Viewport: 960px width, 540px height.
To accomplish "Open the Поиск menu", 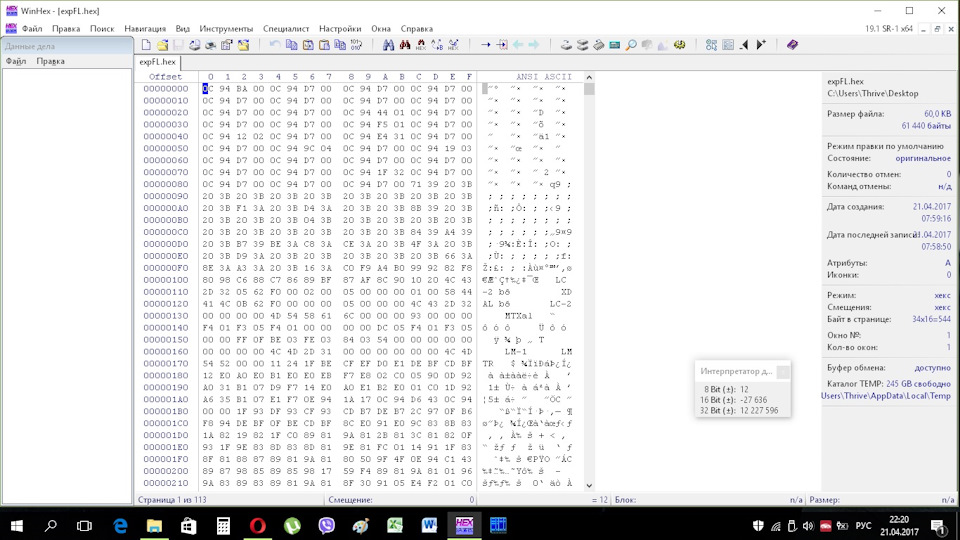I will [102, 29].
